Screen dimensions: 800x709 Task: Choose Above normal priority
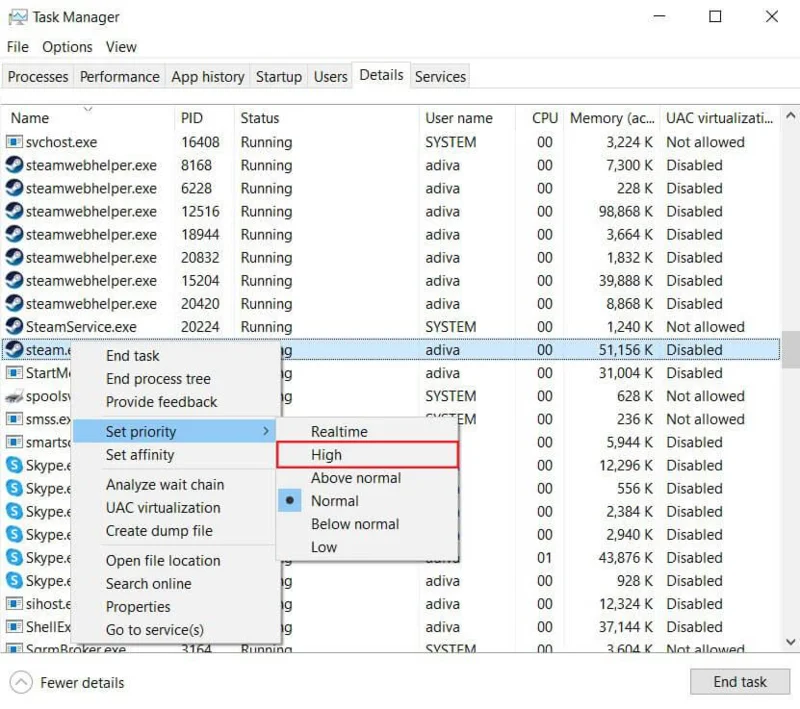(x=367, y=478)
